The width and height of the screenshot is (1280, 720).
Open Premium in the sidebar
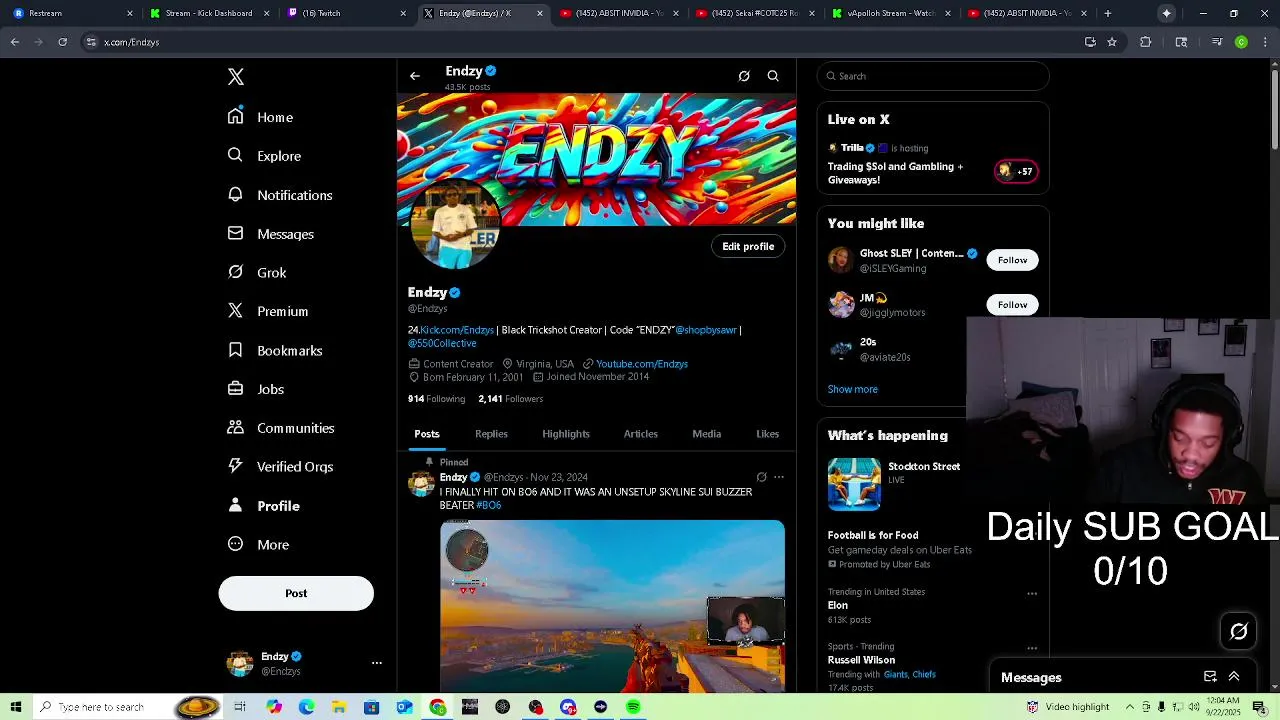click(268, 312)
